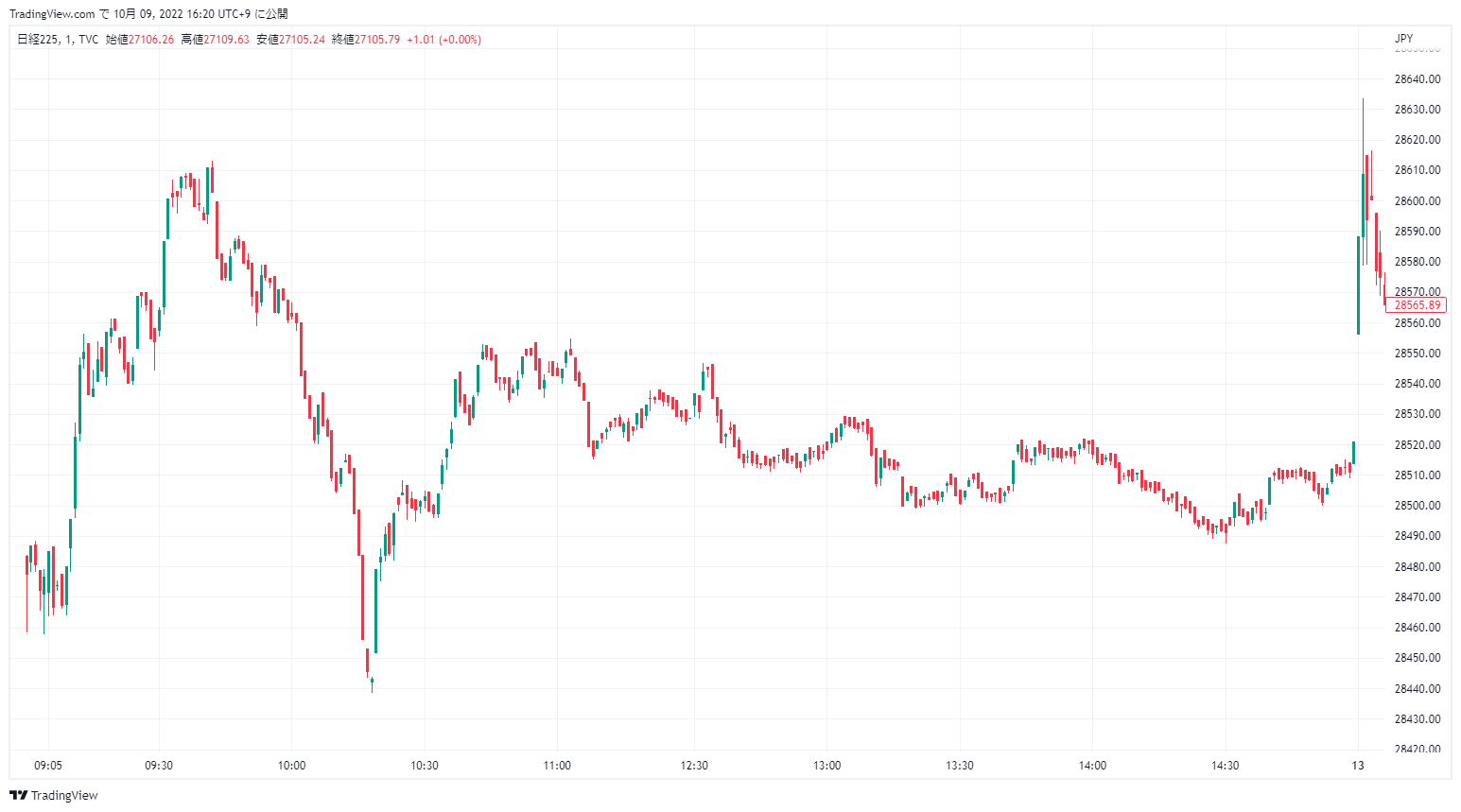Screen dimensions: 1461x812
Task: Click the TradingView logo icon at bottom
Action: (x=18, y=795)
